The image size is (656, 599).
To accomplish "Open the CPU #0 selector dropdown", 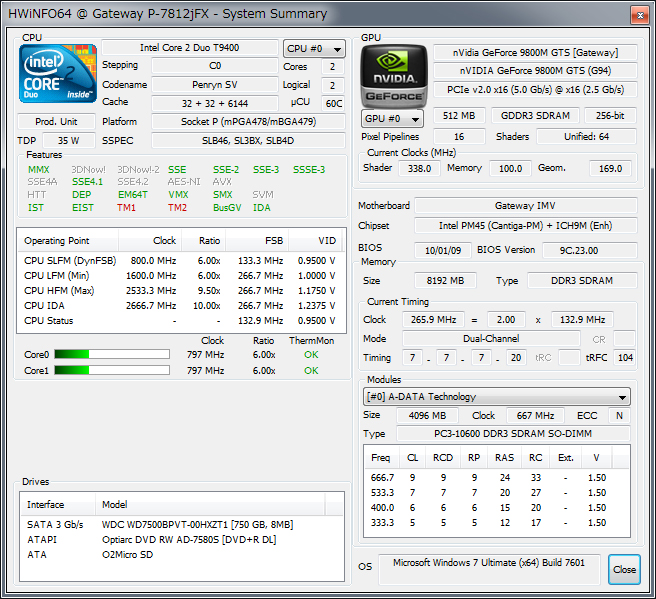I will click(x=314, y=49).
